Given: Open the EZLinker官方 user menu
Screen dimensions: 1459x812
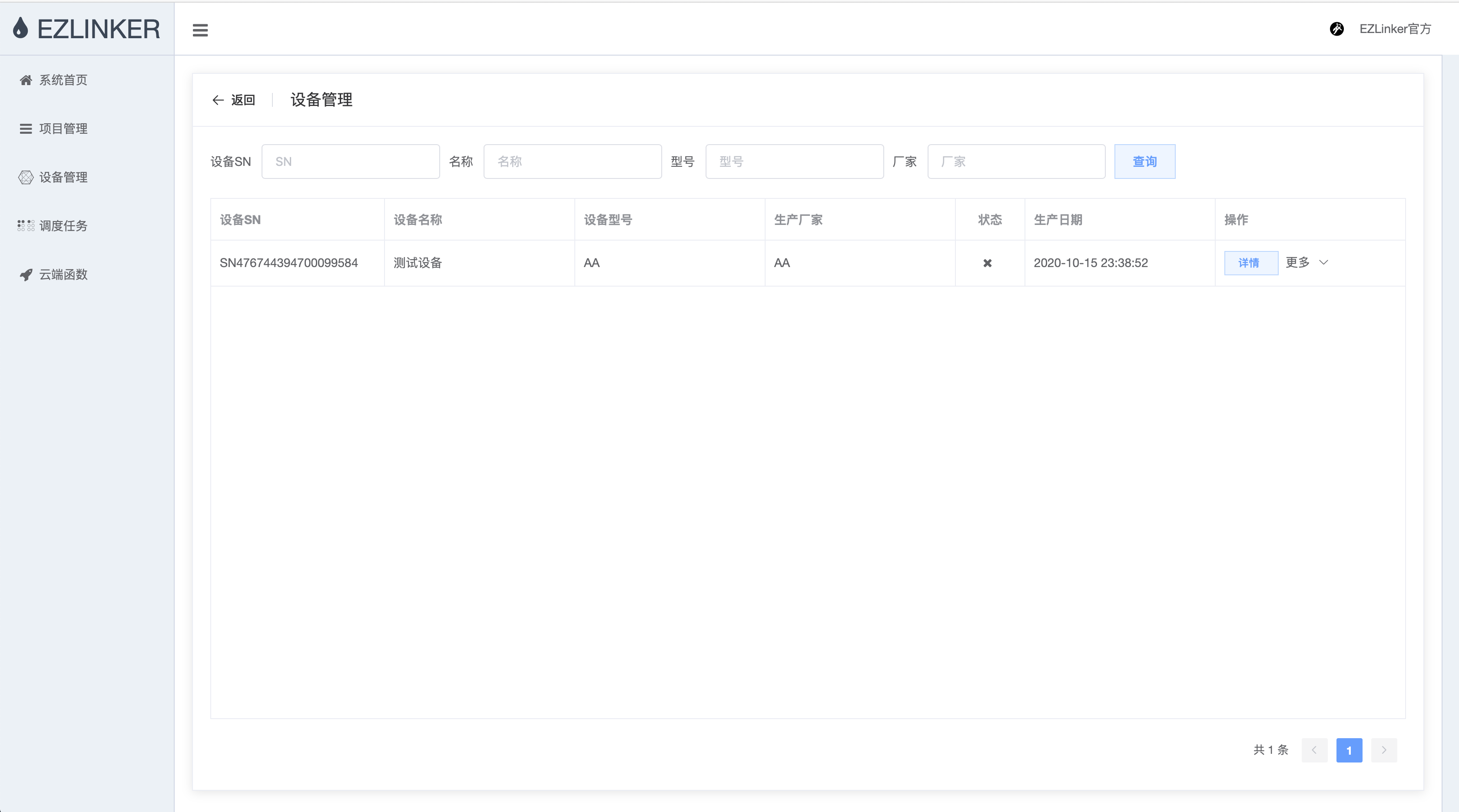Looking at the screenshot, I should coord(1395,29).
